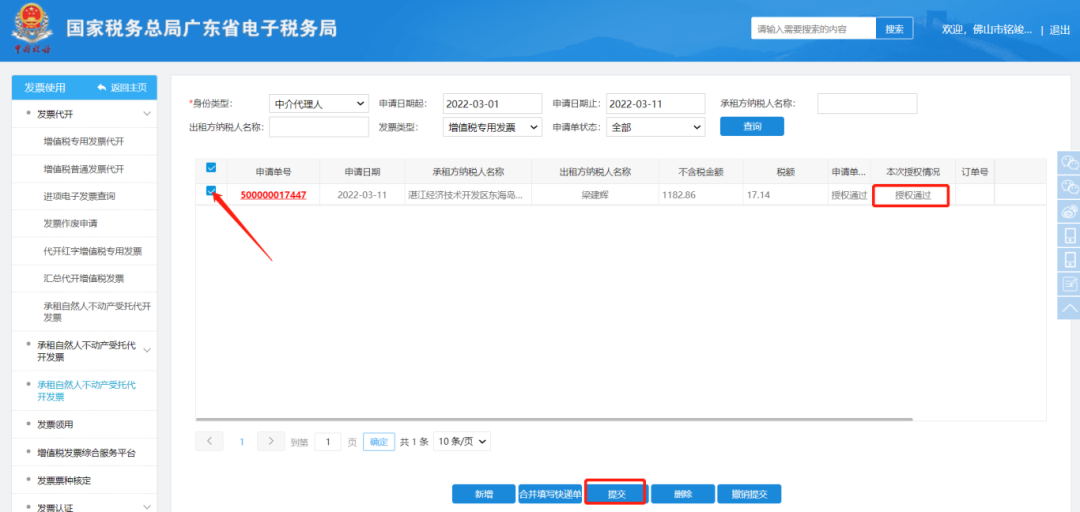Click the 本次授权情况 column header
The height and width of the screenshot is (512, 1080).
(912, 172)
